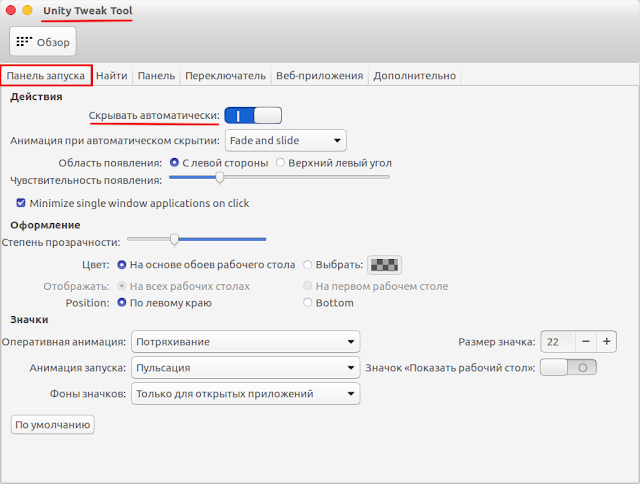Click the По умолчанию reset button
The height and width of the screenshot is (484, 640).
coord(53,425)
